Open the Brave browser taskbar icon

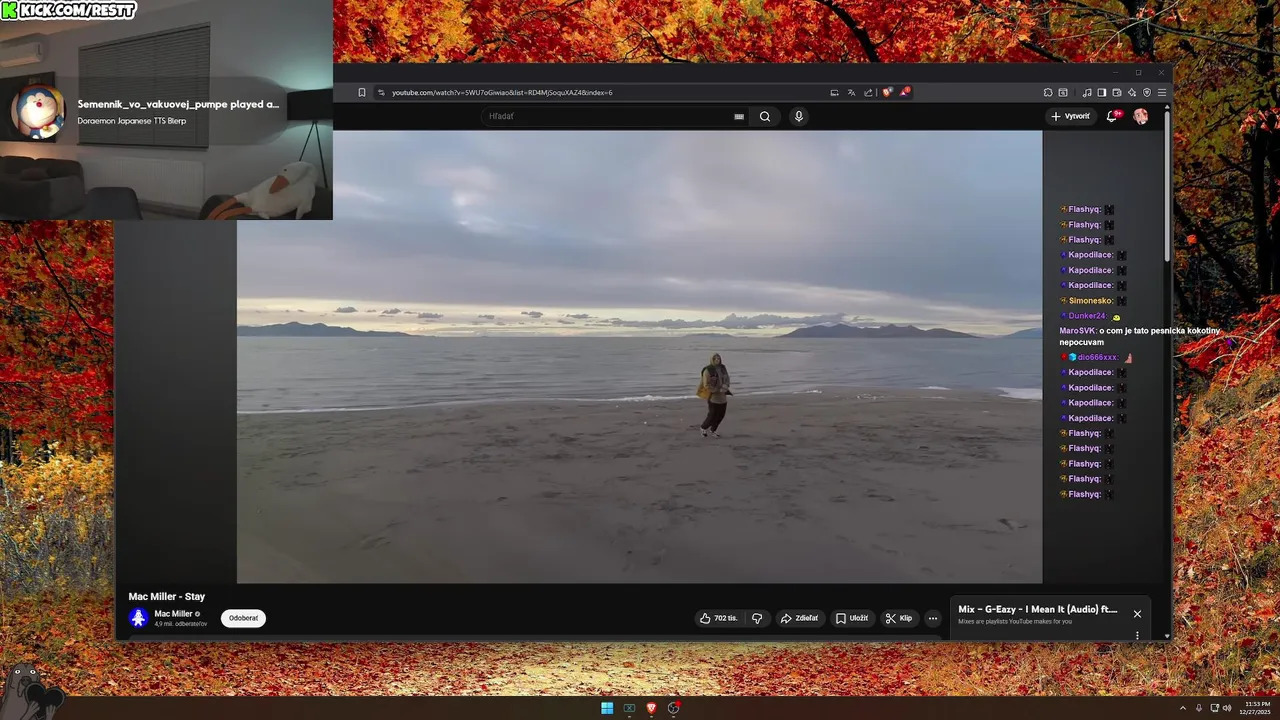(652, 708)
